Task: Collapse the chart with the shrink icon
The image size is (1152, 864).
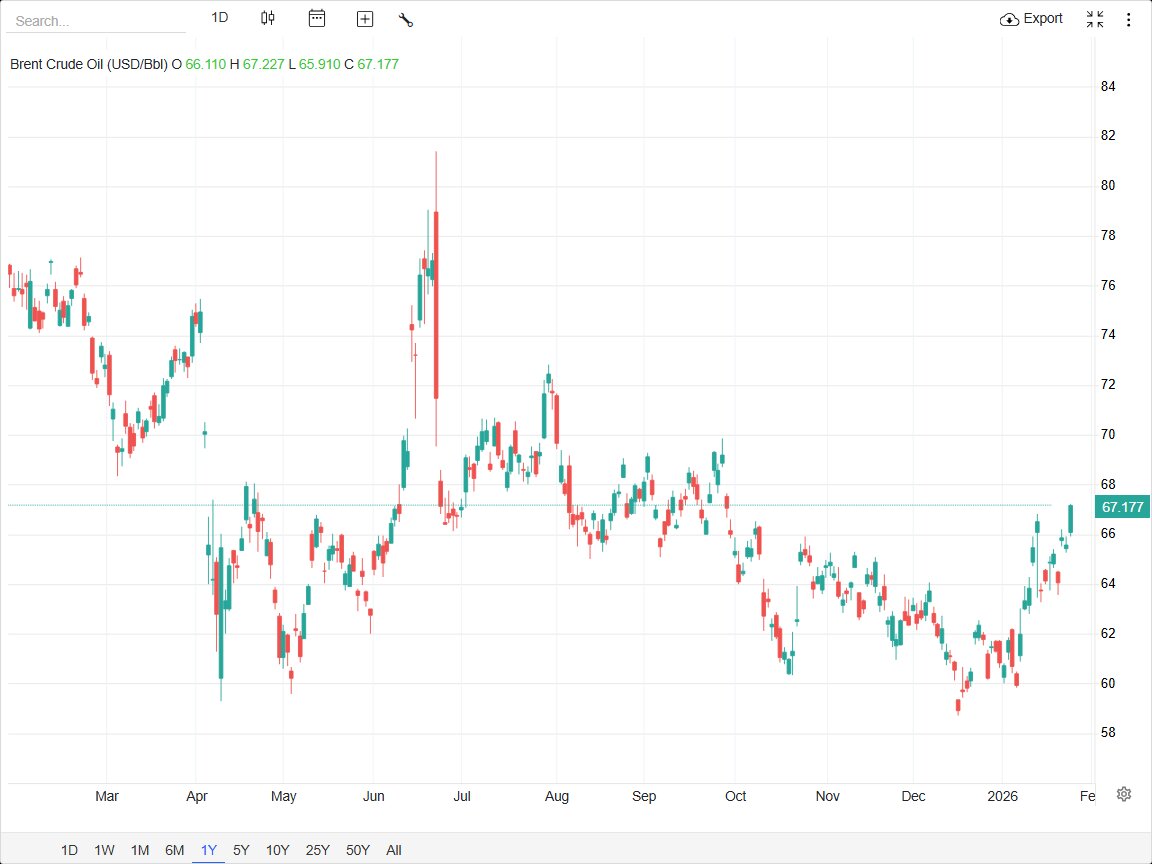Action: point(1095,19)
